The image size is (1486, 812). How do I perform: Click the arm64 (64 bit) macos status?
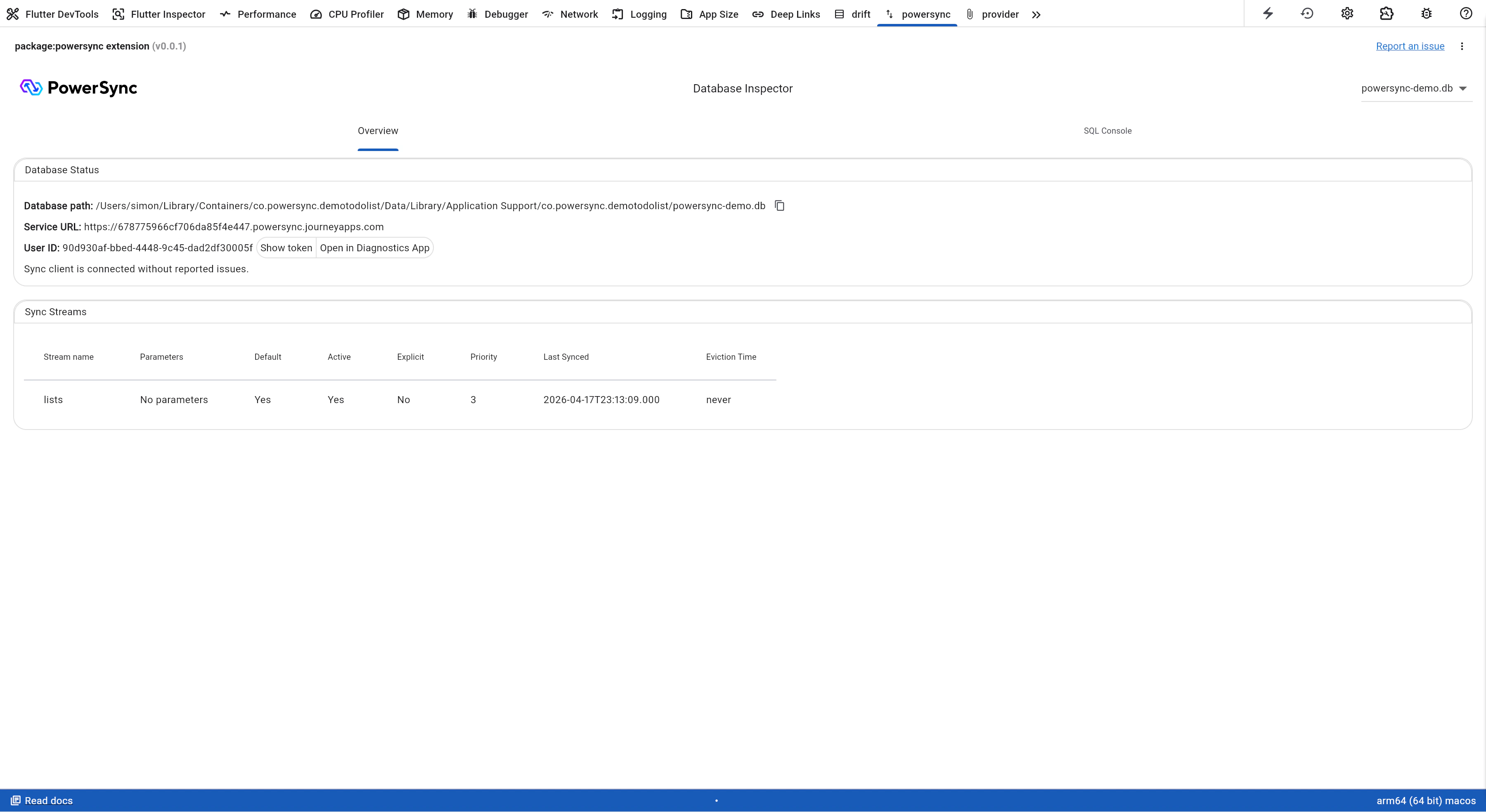(1426, 800)
